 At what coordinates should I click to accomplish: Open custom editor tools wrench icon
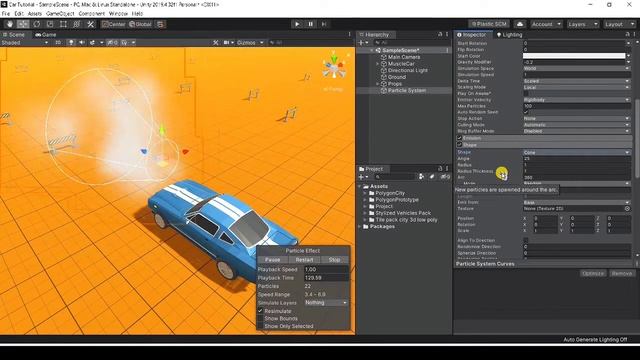tap(90, 24)
